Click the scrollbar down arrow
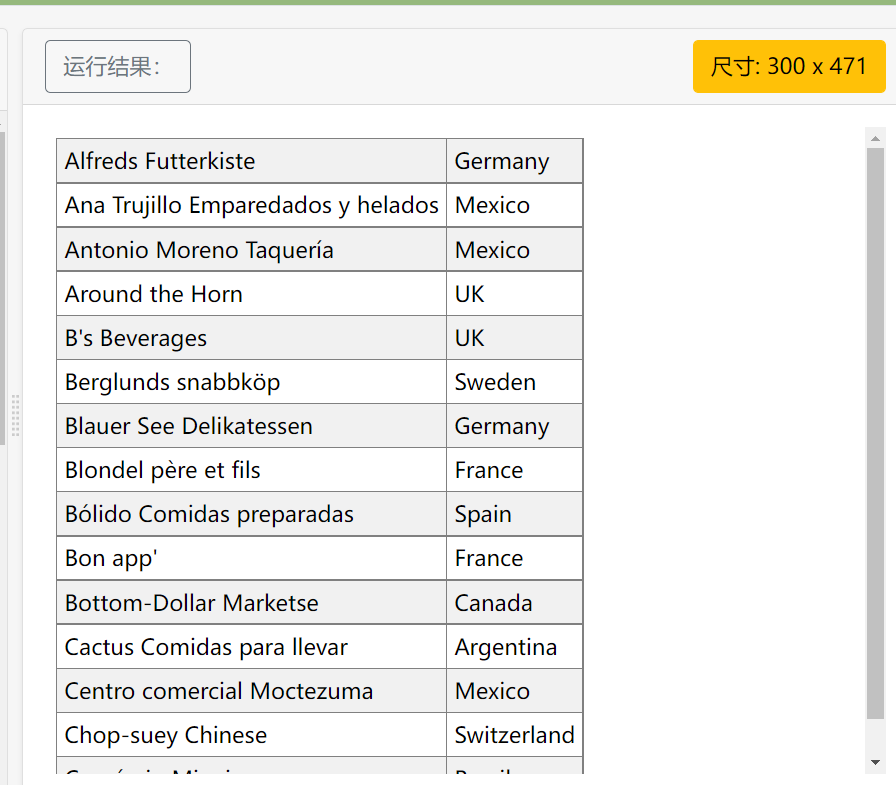 point(876,762)
